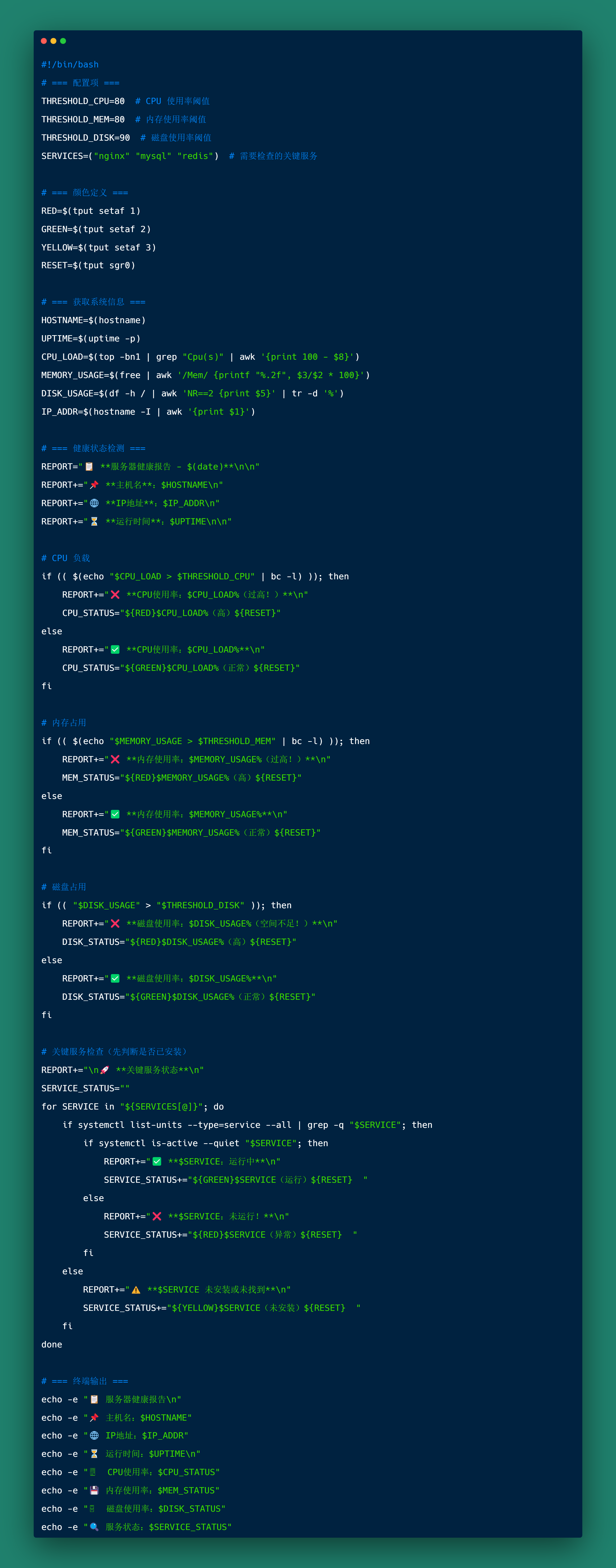Click the if line comparing $MEMORY_USAGE and $THRESHOLD_MEM
Screen dimensions: 616x1568
(205, 741)
